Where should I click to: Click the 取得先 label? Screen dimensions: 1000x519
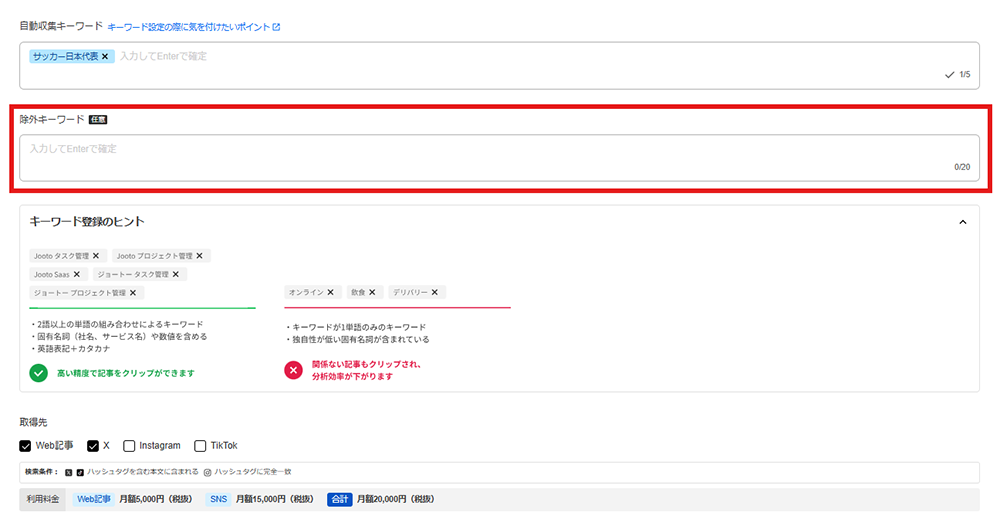[33, 422]
